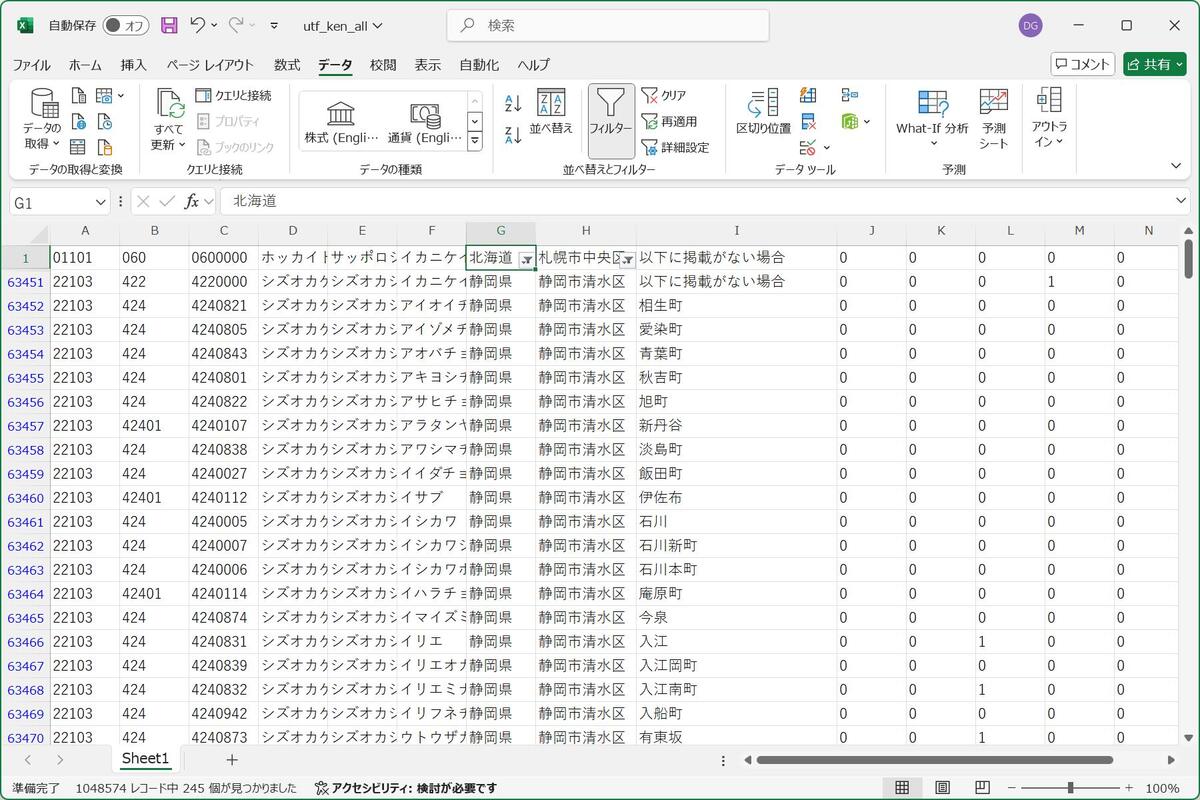
Task: Click the Existing Connections icon
Action: pos(104,148)
